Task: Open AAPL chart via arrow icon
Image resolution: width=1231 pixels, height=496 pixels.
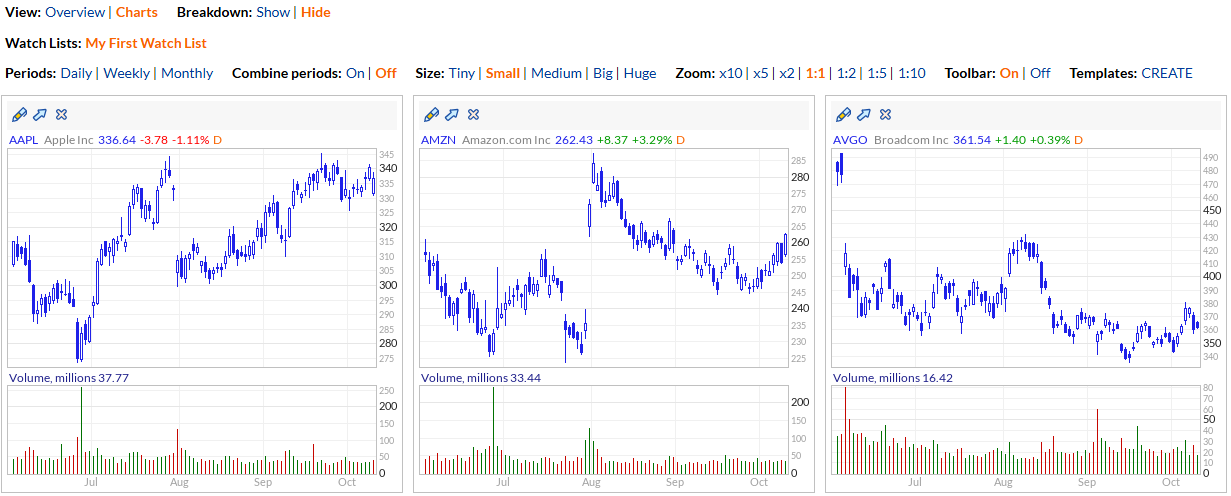Action: pyautogui.click(x=40, y=114)
